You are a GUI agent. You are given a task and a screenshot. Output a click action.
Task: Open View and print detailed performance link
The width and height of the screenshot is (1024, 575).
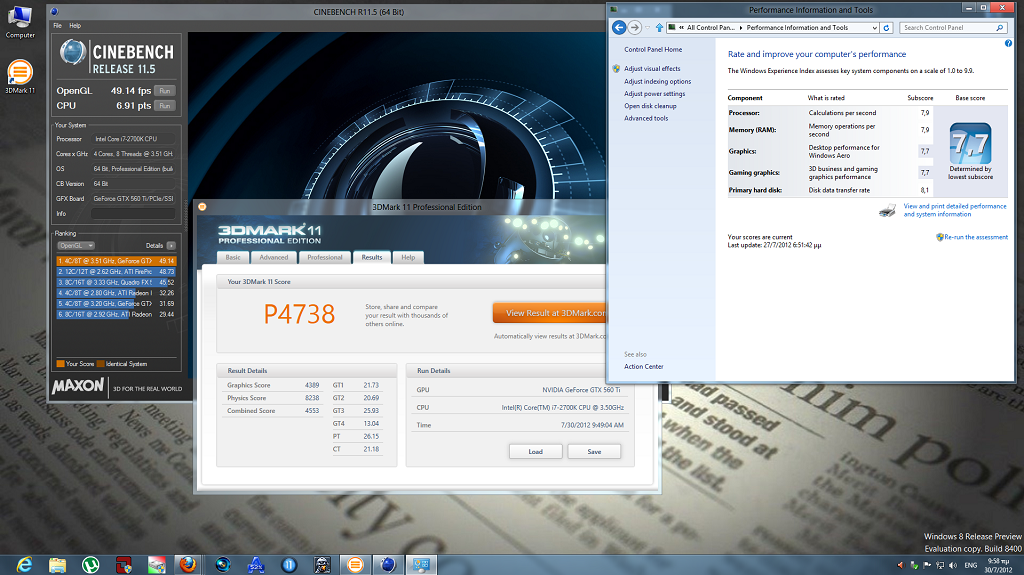pos(955,210)
